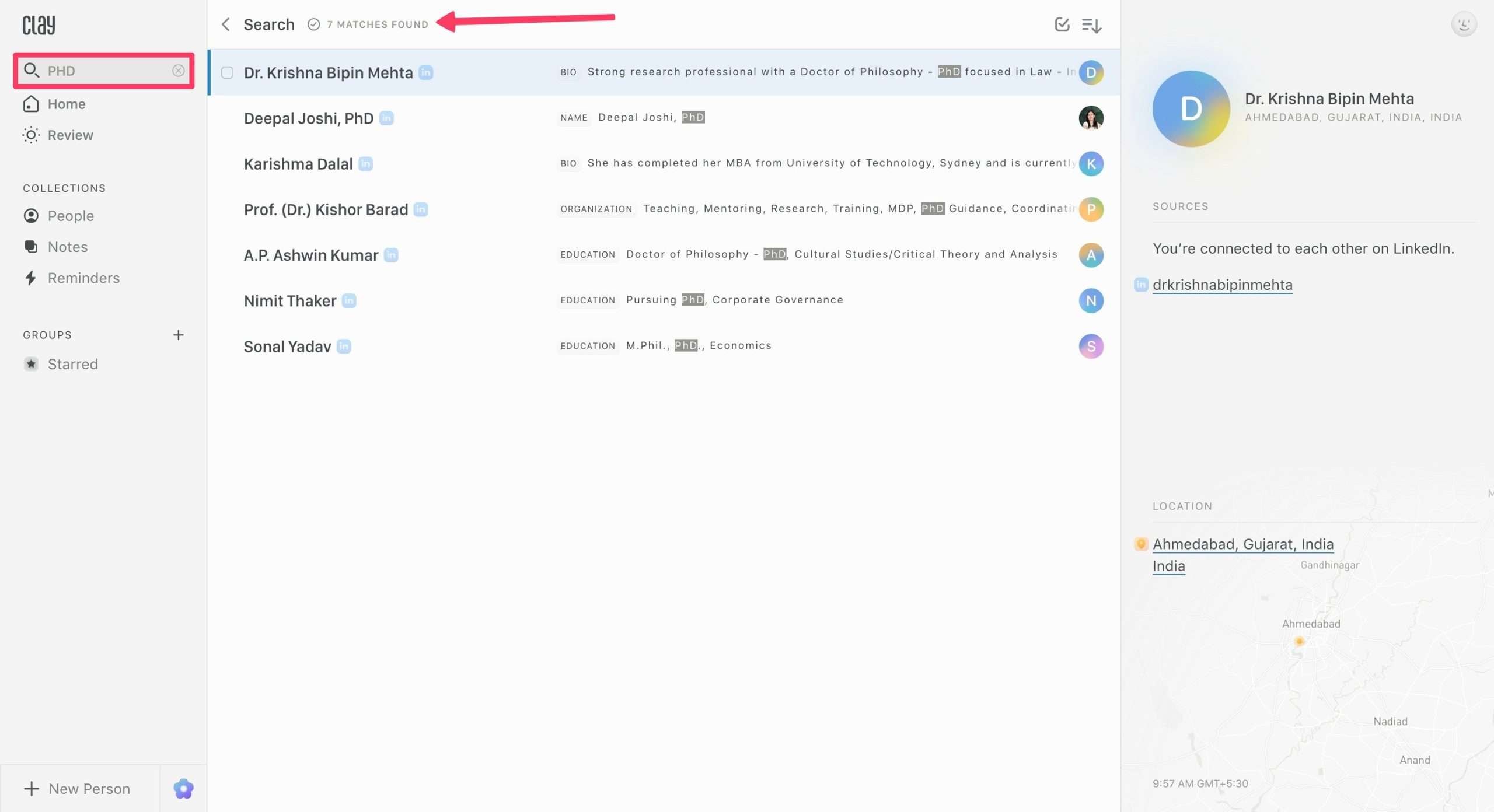1494x812 pixels.
Task: Click the large D profile avatar
Action: coord(1191,108)
